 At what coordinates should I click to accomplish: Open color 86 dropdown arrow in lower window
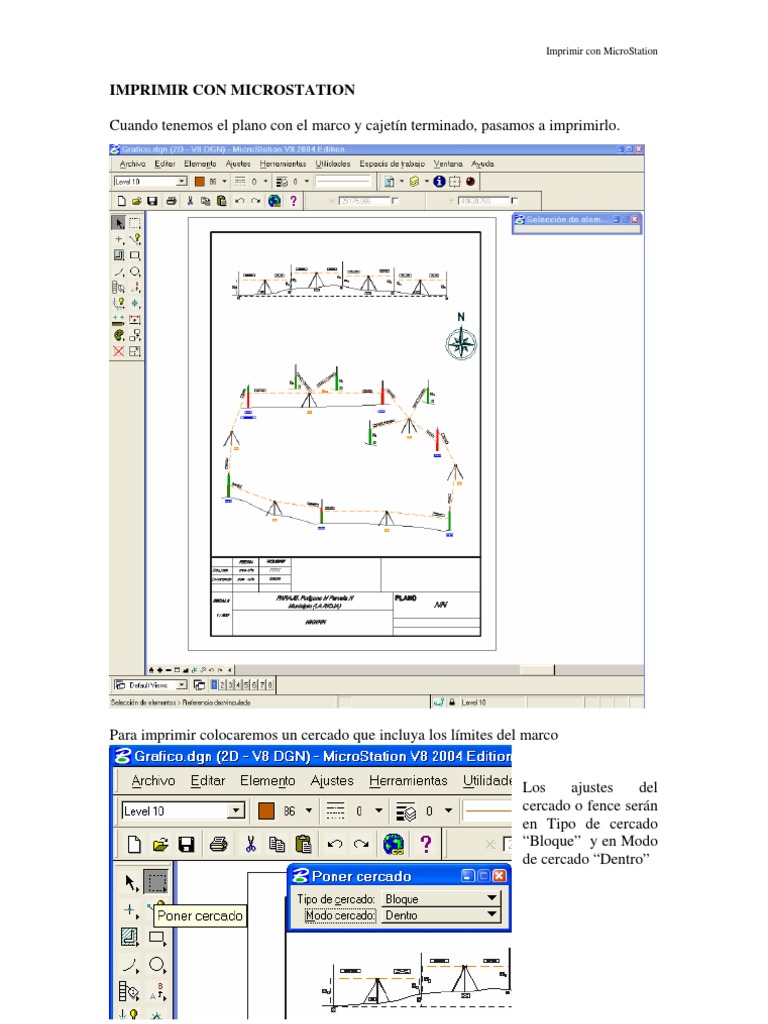coord(308,811)
